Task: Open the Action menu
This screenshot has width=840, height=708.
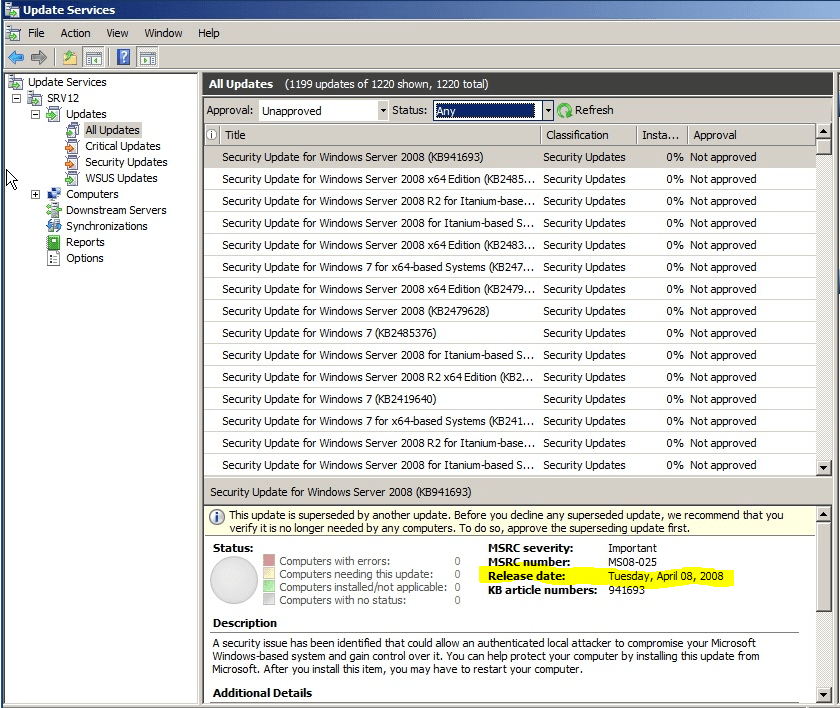Action: point(75,33)
